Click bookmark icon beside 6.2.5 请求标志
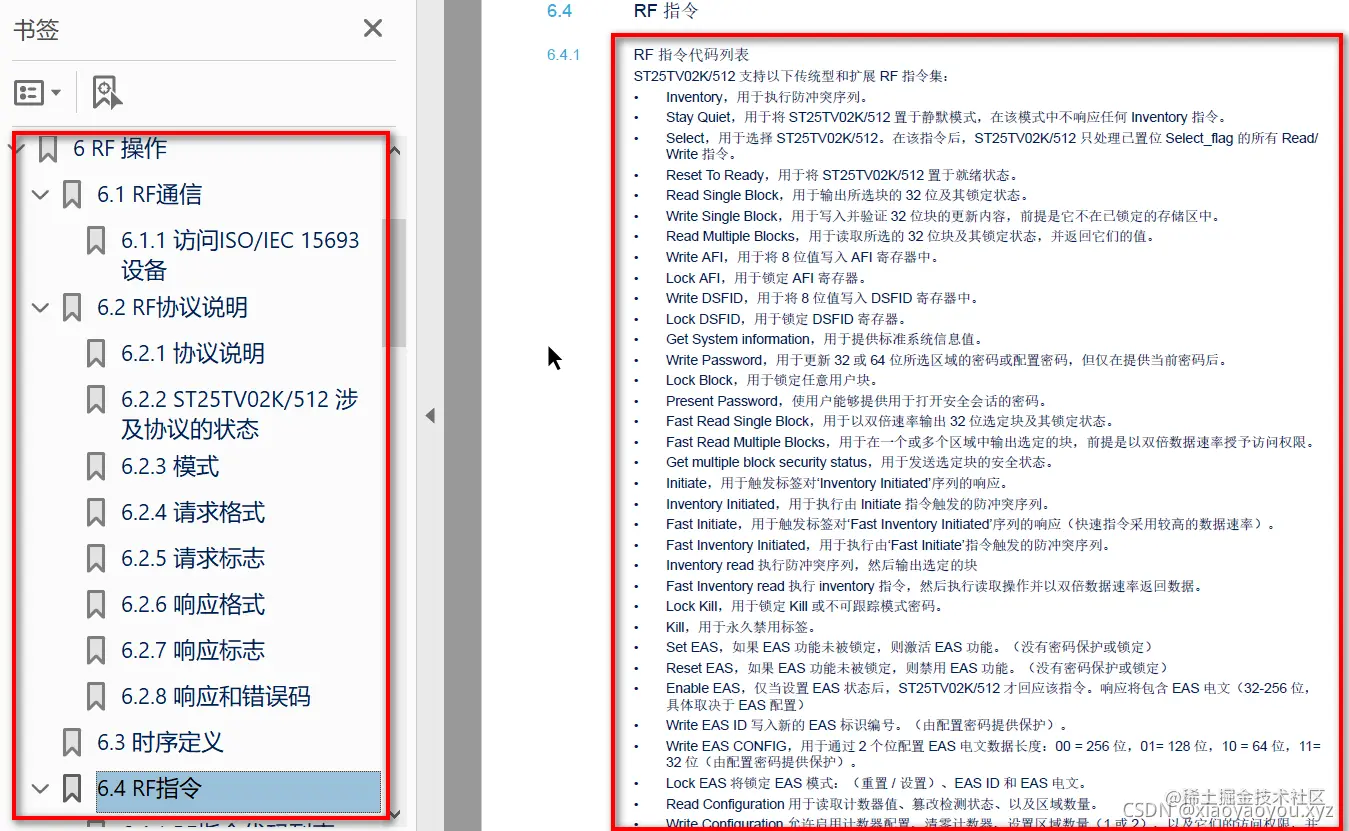This screenshot has width=1349, height=831. [96, 559]
